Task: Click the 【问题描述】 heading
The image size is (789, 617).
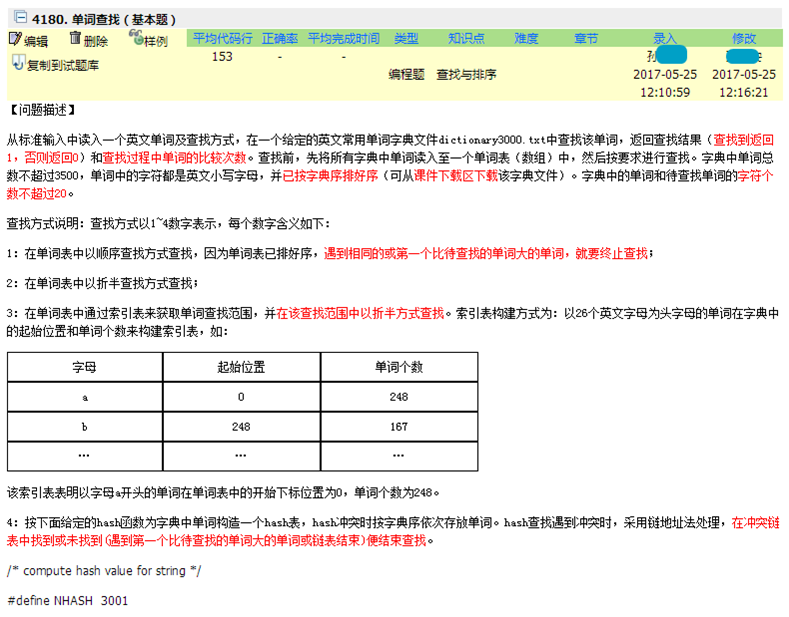Action: [x=42, y=110]
